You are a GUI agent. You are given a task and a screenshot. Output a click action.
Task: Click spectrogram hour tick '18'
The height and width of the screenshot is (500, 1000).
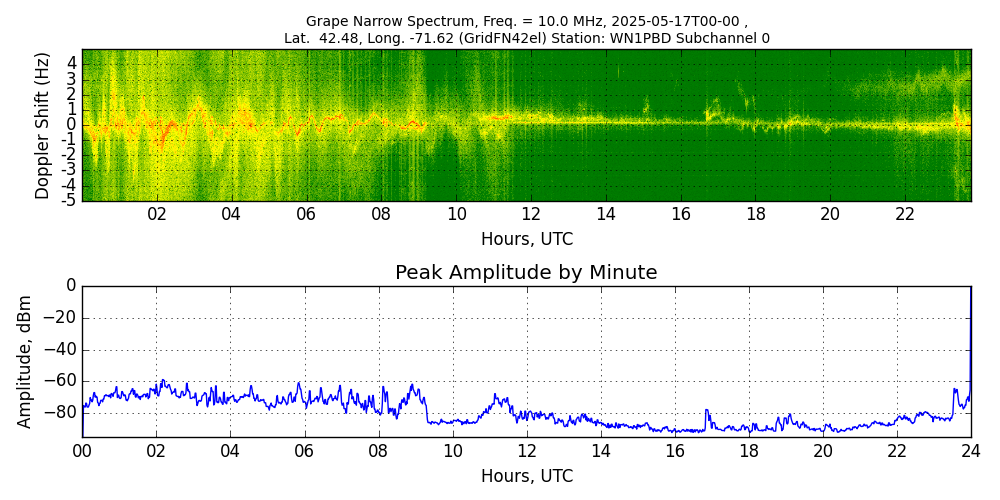pyautogui.click(x=755, y=216)
